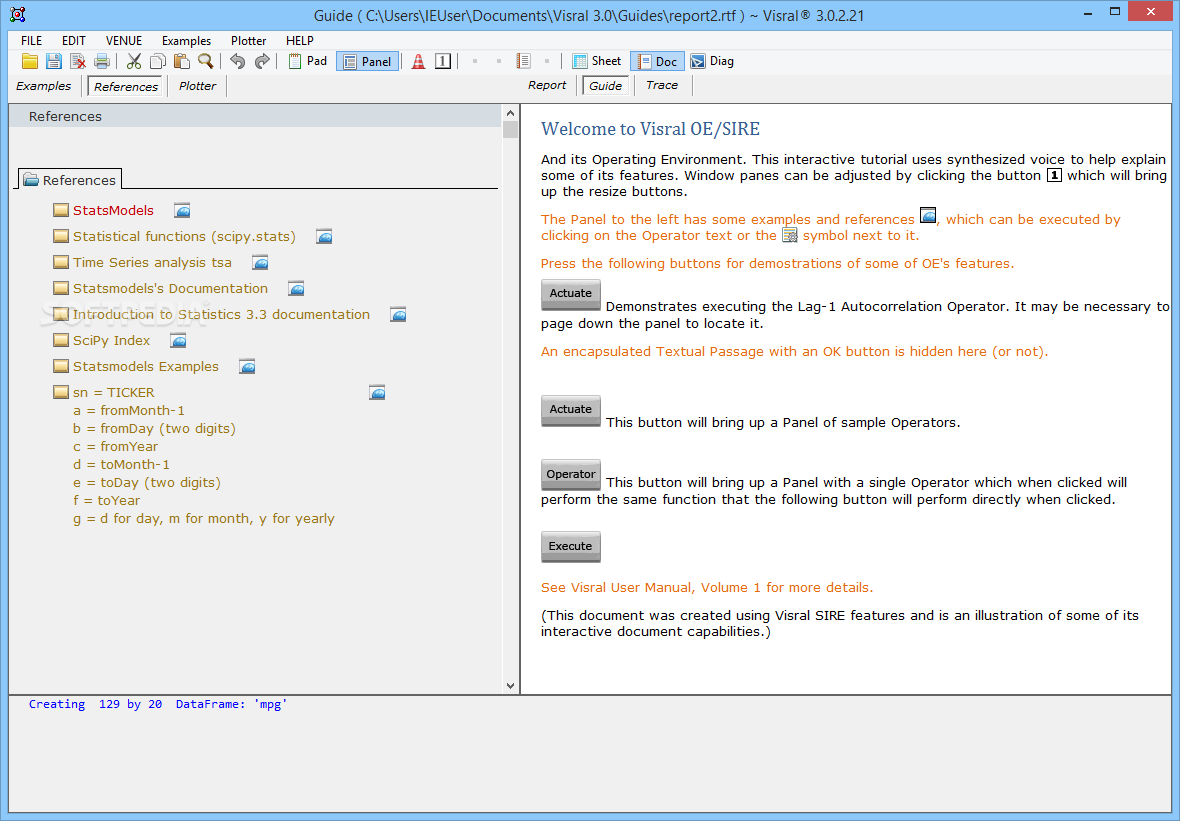The height and width of the screenshot is (821, 1180).
Task: Click the copy toolbar icon
Action: pos(158,62)
